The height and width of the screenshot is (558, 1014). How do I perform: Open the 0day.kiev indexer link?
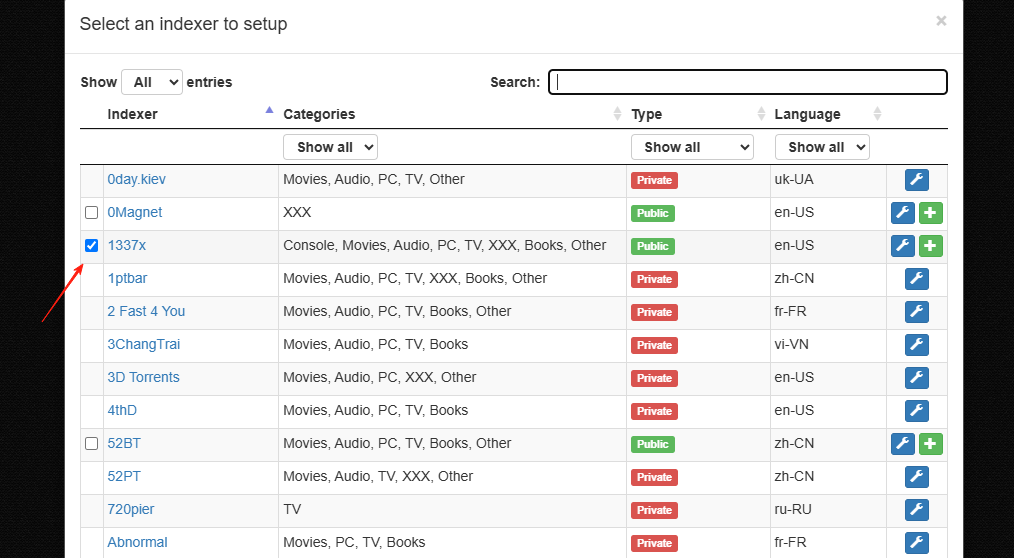coord(136,180)
